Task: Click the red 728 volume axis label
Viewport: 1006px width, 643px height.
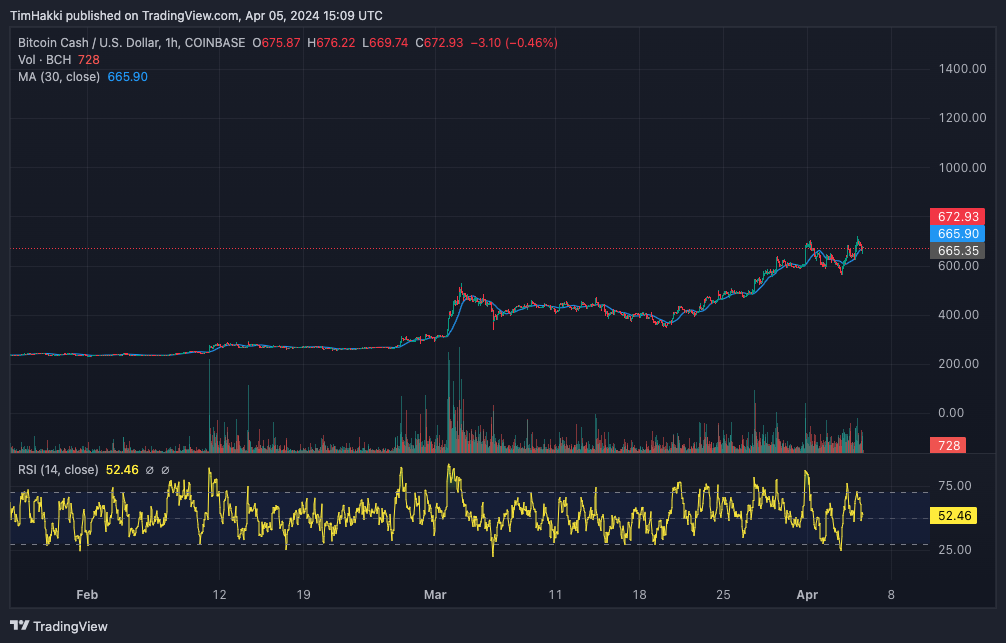Action: pyautogui.click(x=946, y=444)
